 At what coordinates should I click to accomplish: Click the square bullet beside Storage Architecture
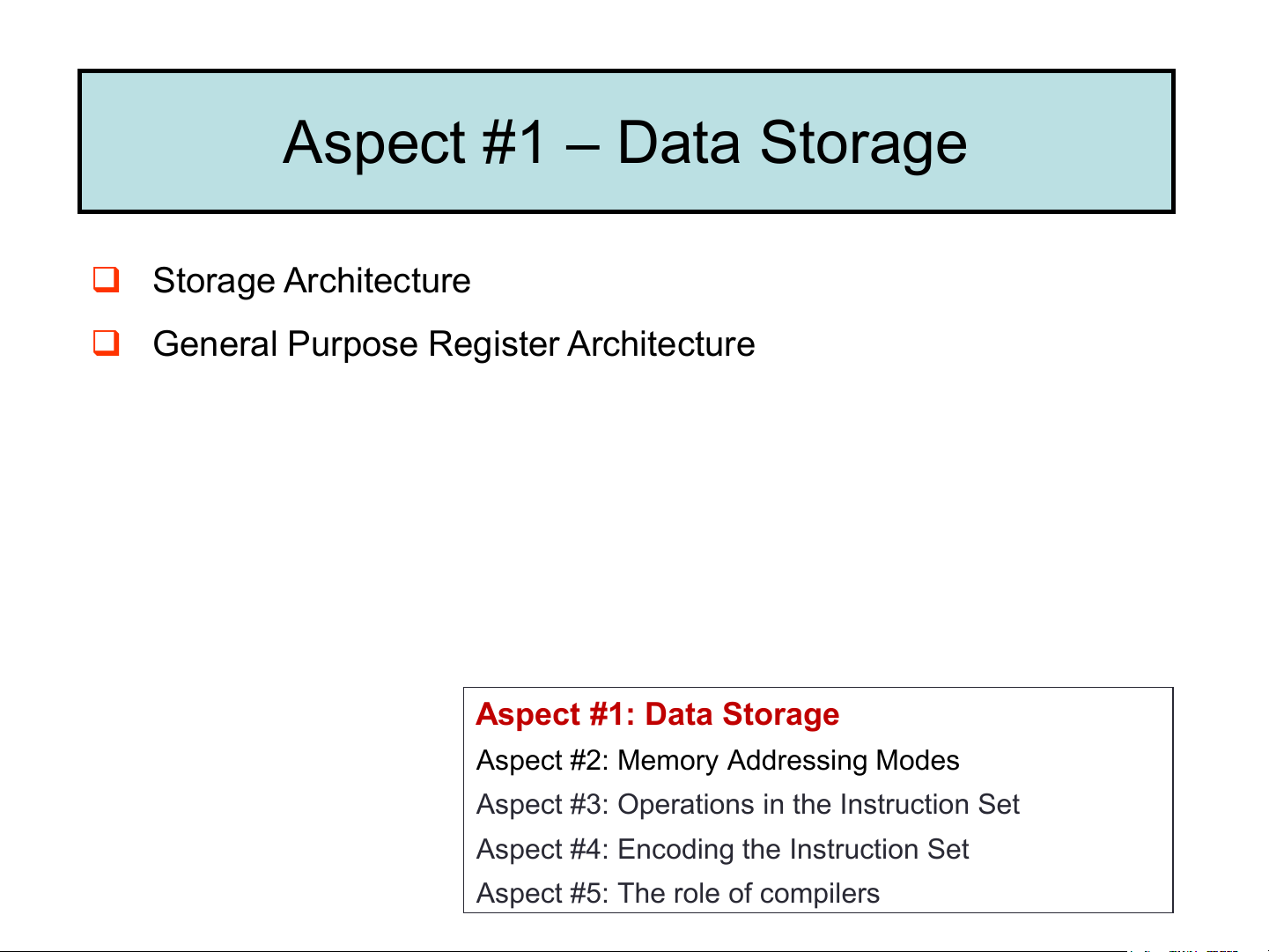coord(107,280)
